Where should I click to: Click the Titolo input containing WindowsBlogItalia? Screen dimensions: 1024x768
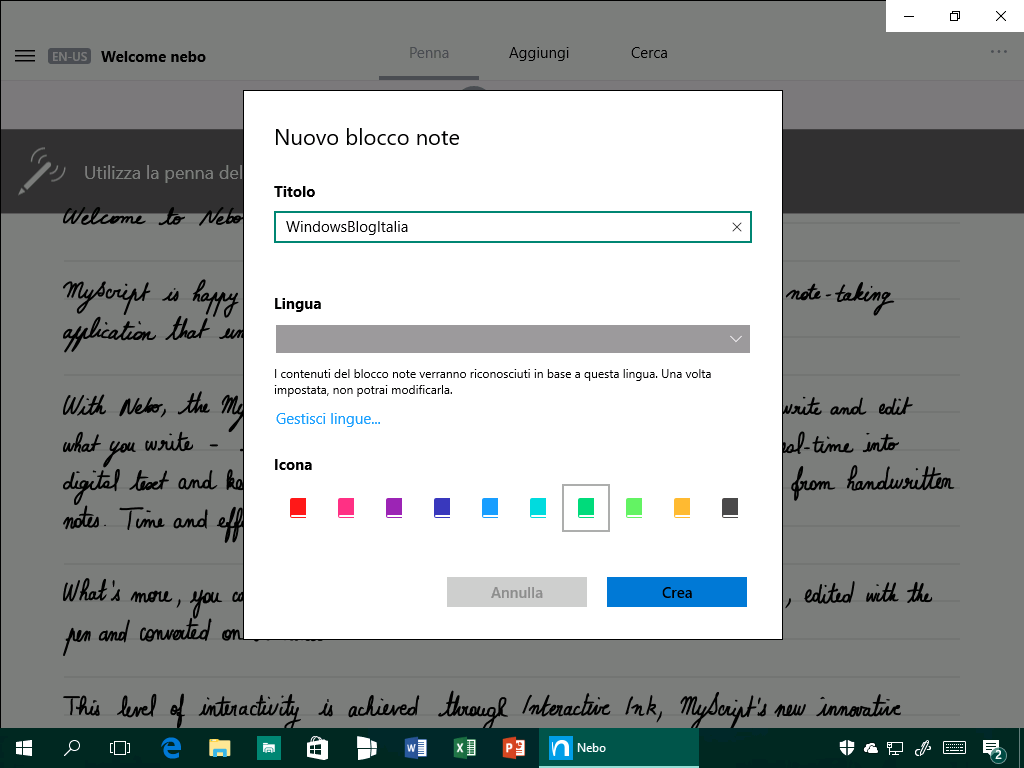(x=513, y=227)
